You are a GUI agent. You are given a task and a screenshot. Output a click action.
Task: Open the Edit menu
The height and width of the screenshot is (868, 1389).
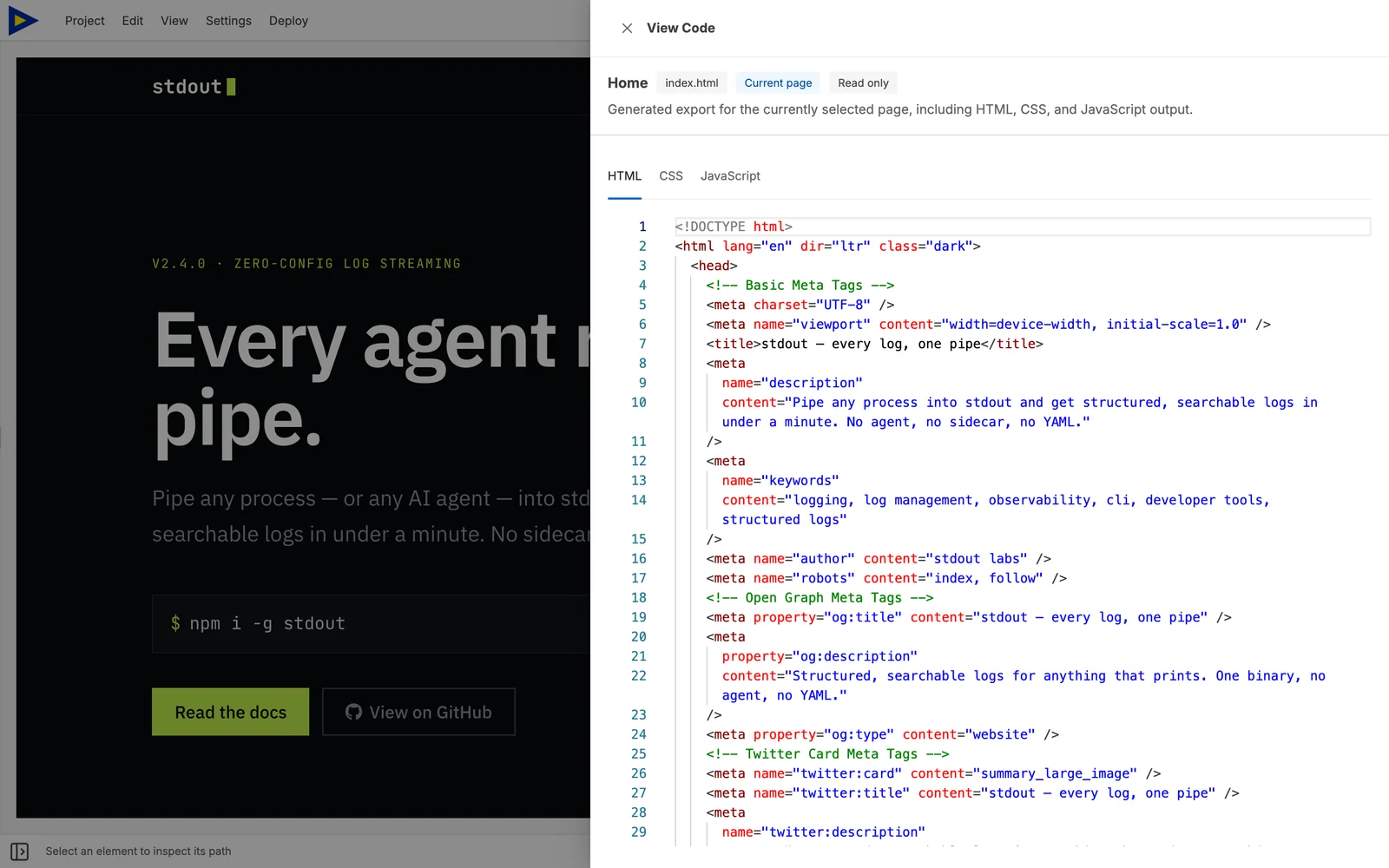pos(133,21)
